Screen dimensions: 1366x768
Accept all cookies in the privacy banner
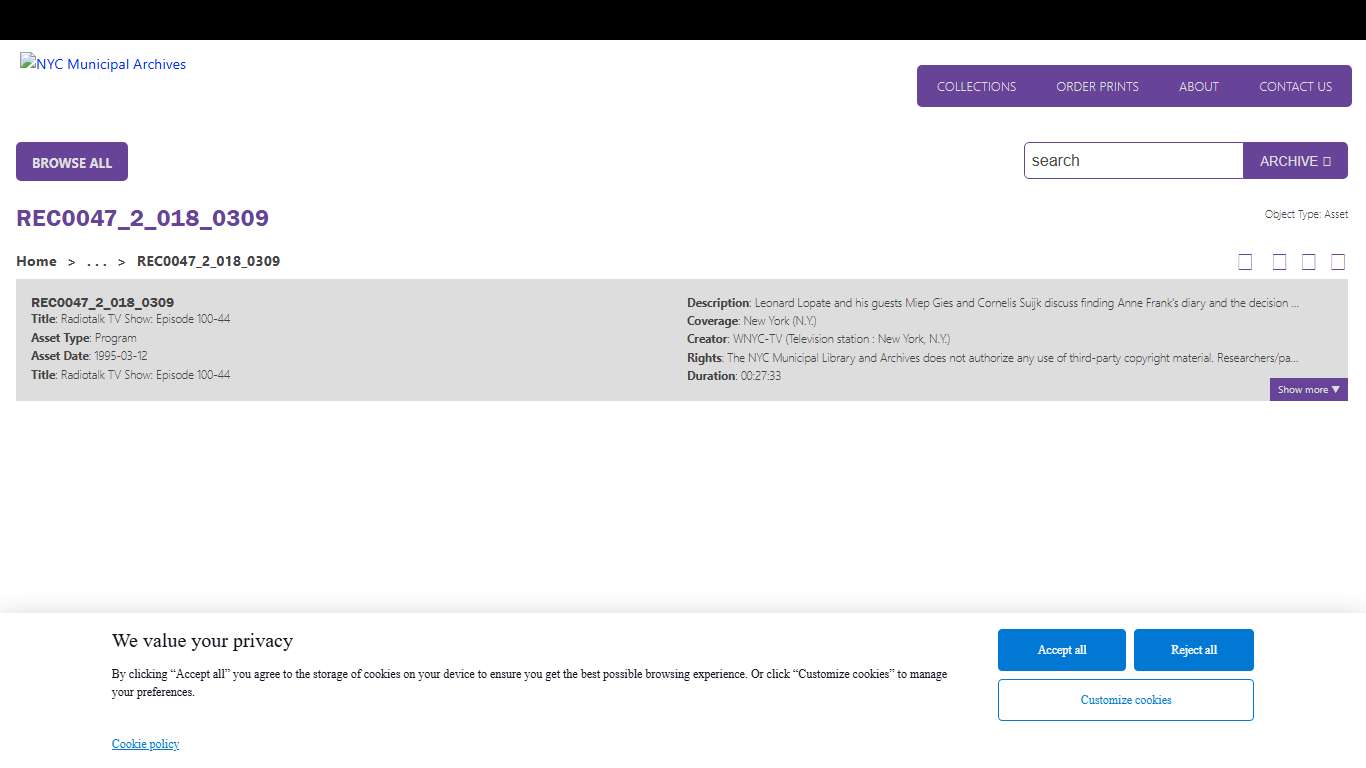[1061, 650]
